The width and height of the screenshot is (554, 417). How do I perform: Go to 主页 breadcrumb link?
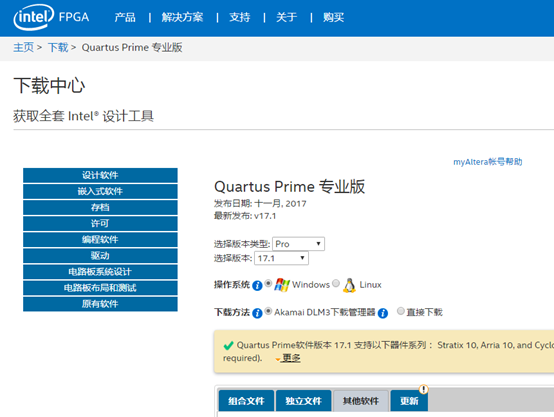click(23, 47)
